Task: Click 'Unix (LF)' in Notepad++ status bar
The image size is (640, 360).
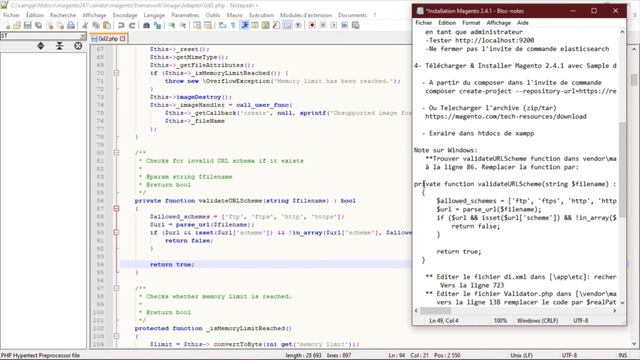Action: [522, 356]
